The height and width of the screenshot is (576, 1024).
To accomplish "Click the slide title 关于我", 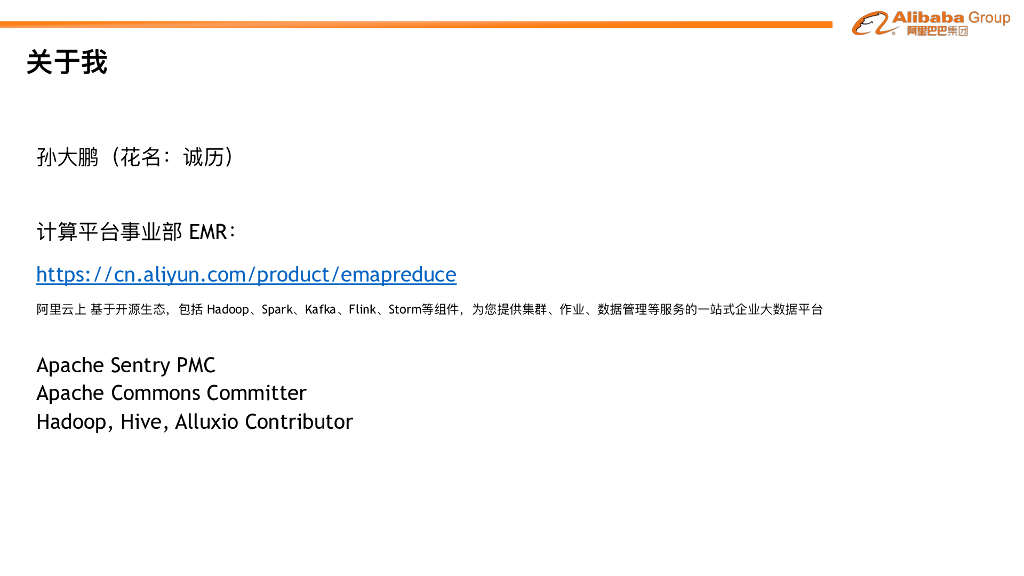I will 66,62.
